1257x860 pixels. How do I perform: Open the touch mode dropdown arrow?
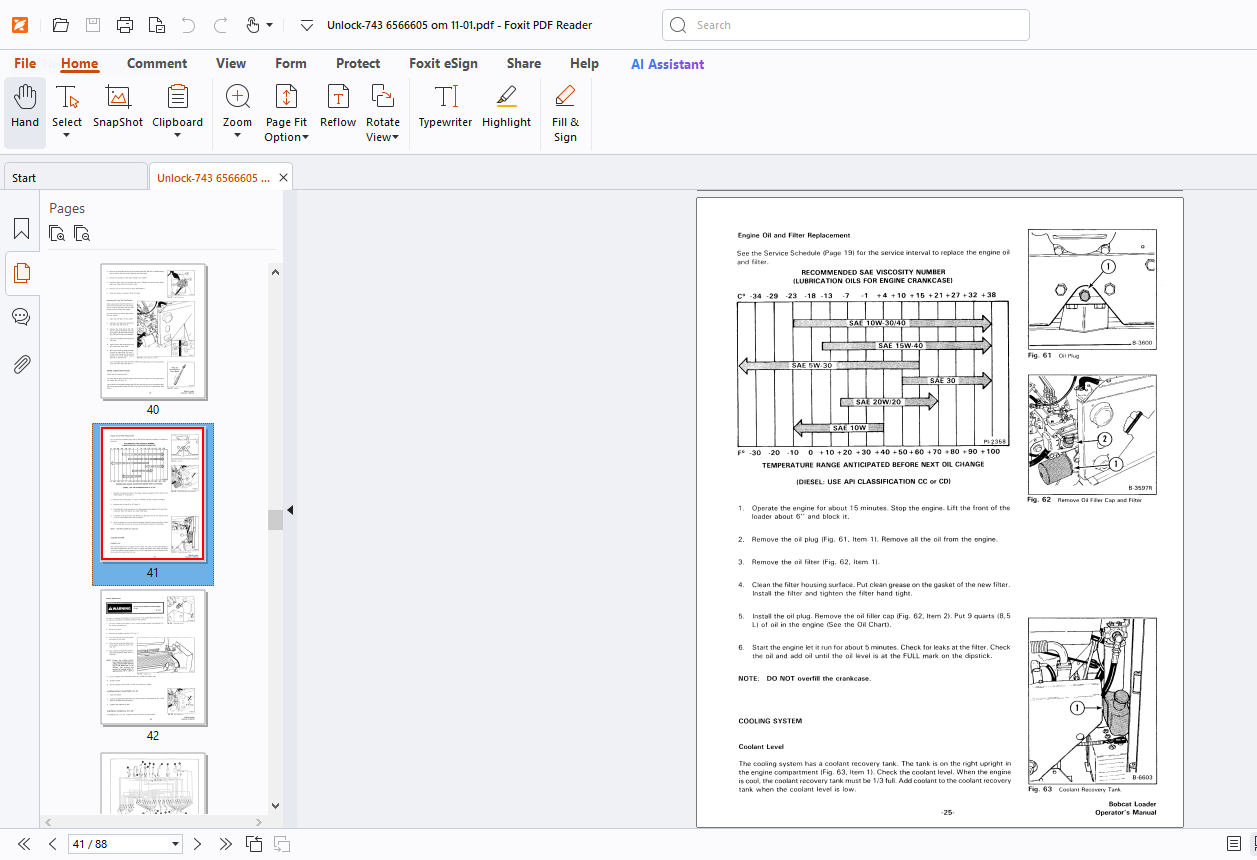point(270,25)
